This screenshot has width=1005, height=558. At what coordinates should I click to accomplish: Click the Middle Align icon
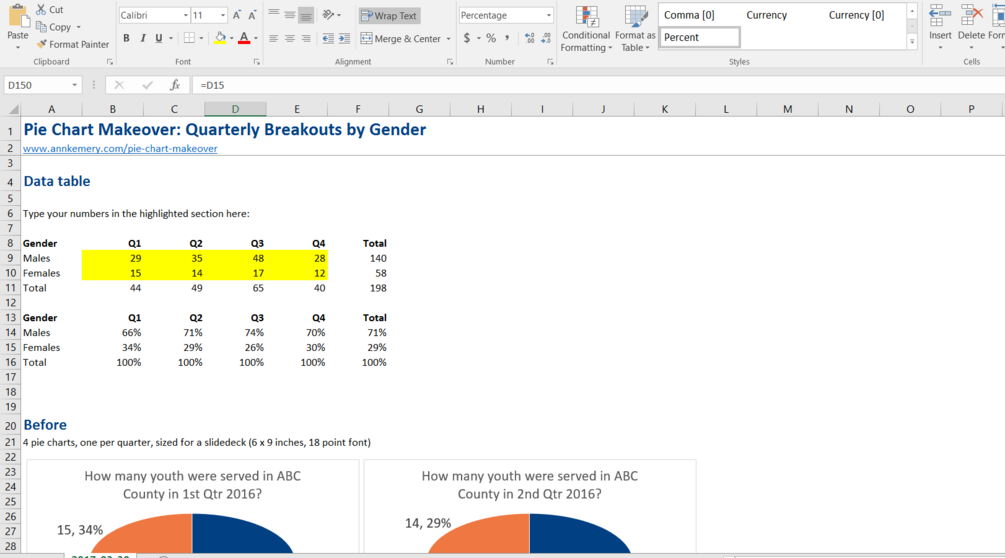[290, 15]
